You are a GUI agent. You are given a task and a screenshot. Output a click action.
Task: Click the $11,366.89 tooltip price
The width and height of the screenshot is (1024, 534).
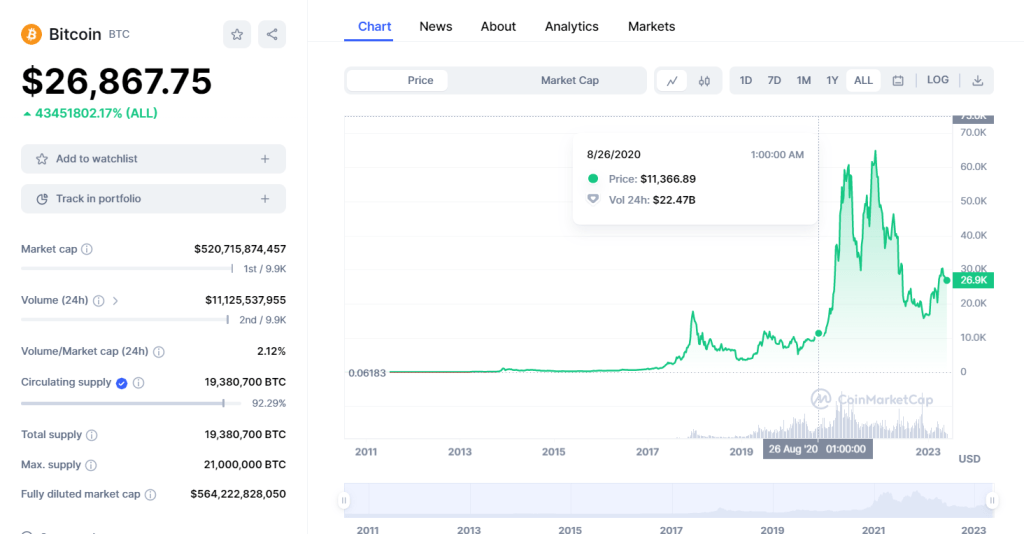(x=667, y=179)
